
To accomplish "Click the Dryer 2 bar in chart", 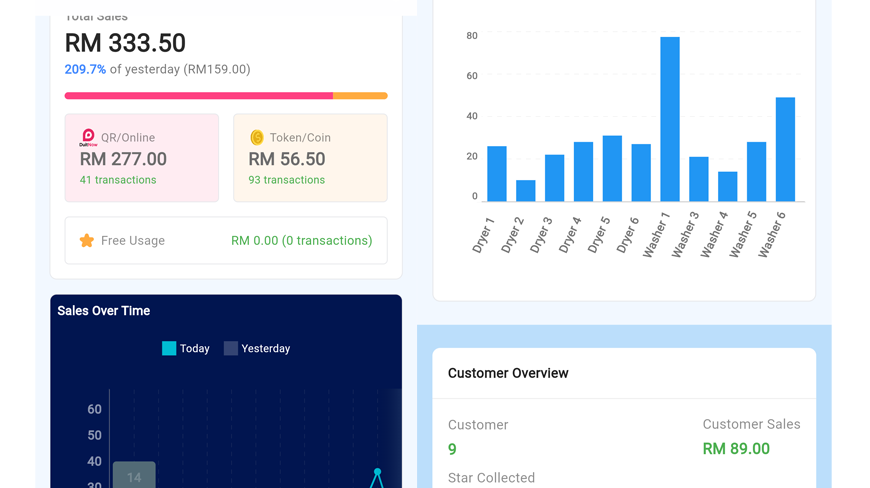I will tap(525, 191).
